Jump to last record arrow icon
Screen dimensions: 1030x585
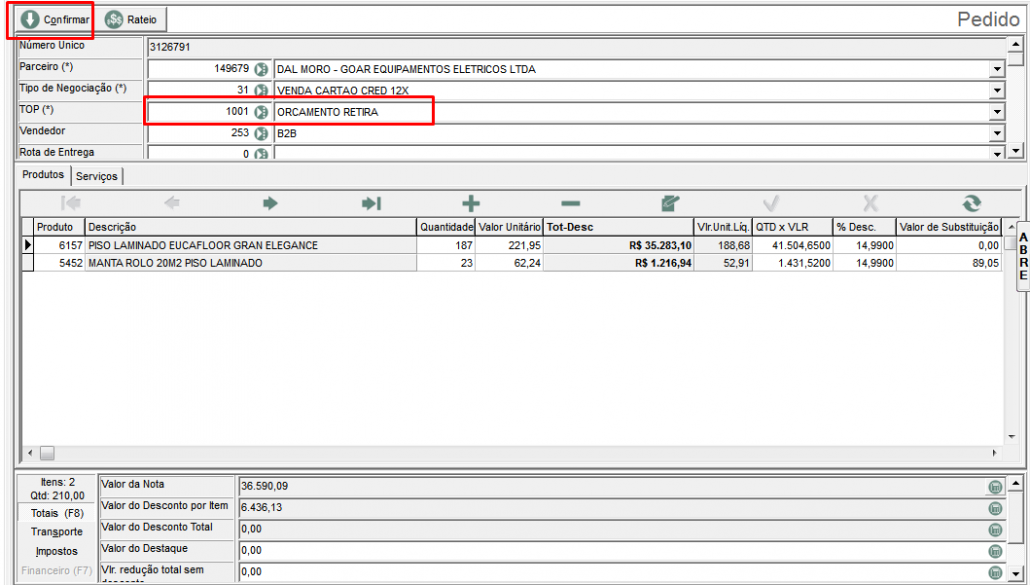coord(371,203)
